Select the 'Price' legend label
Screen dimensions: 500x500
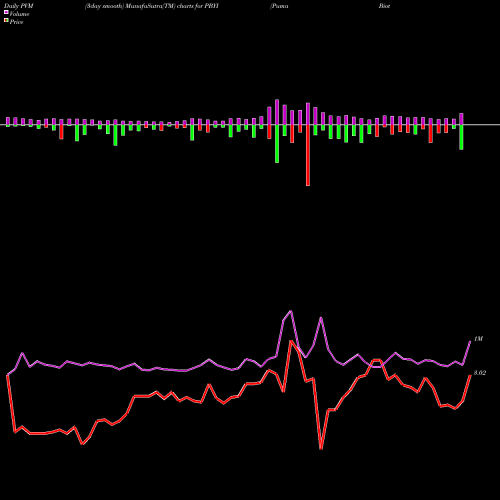[x=16, y=22]
